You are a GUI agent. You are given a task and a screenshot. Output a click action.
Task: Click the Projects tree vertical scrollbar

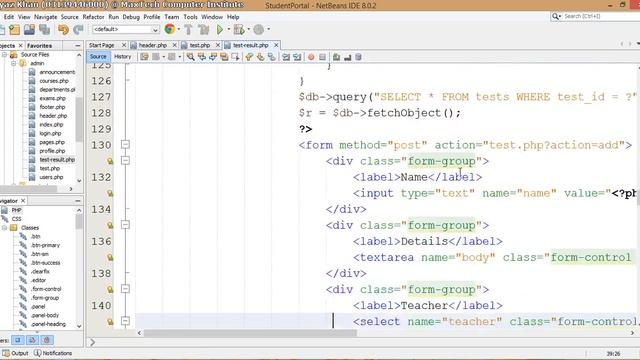pyautogui.click(x=79, y=119)
